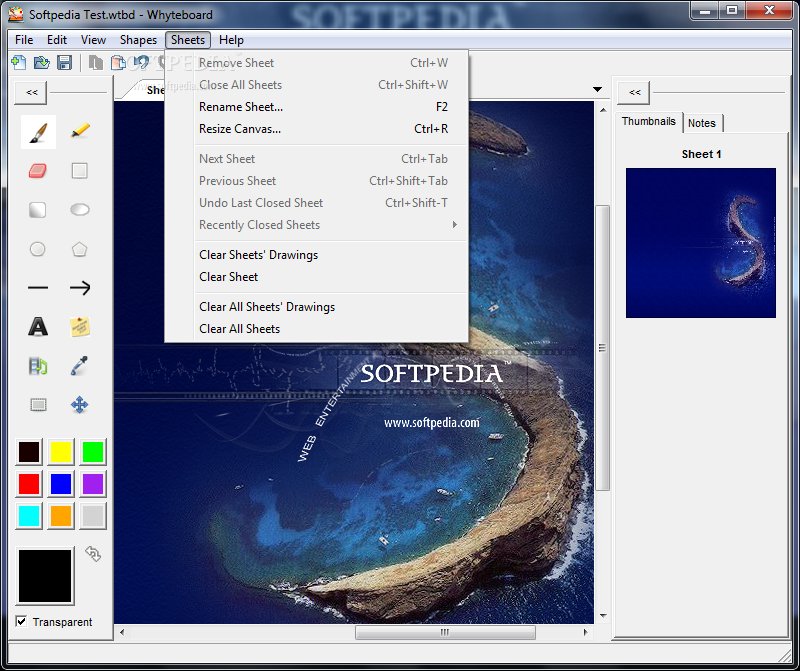Pick the red palette color
This screenshot has height=671, width=800.
(x=29, y=484)
